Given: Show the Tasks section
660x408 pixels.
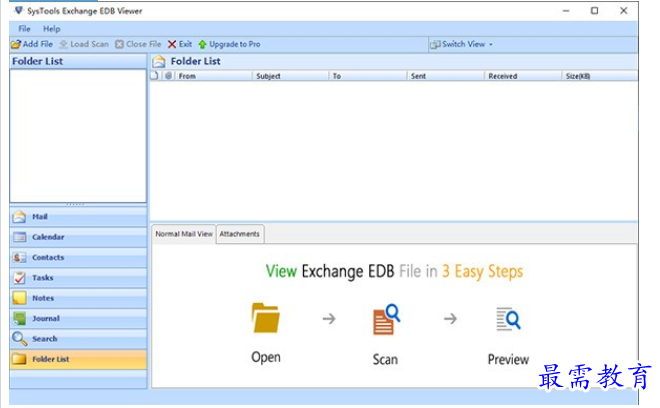Looking at the screenshot, I should [x=42, y=278].
